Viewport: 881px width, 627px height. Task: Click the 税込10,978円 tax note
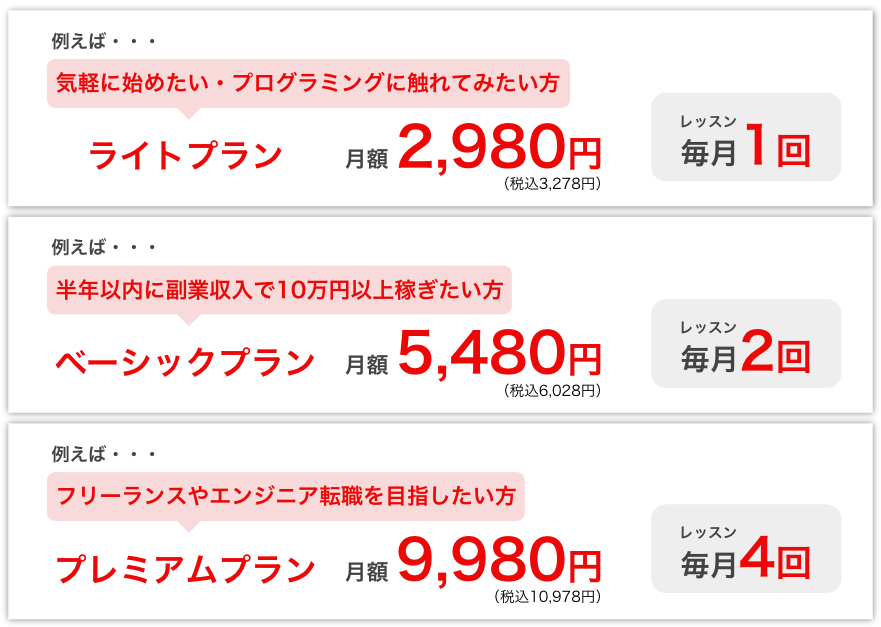[548, 596]
